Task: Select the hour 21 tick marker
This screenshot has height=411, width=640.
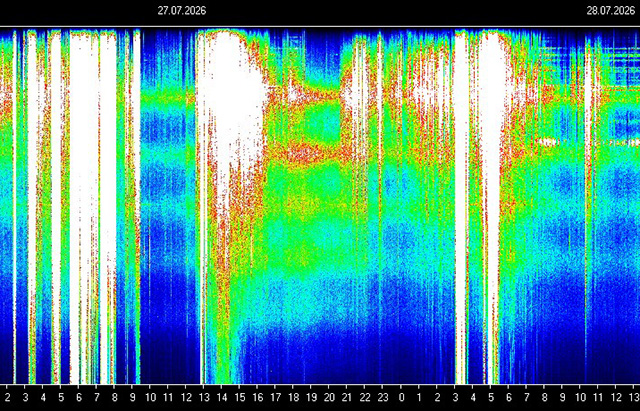Action: click(x=347, y=398)
